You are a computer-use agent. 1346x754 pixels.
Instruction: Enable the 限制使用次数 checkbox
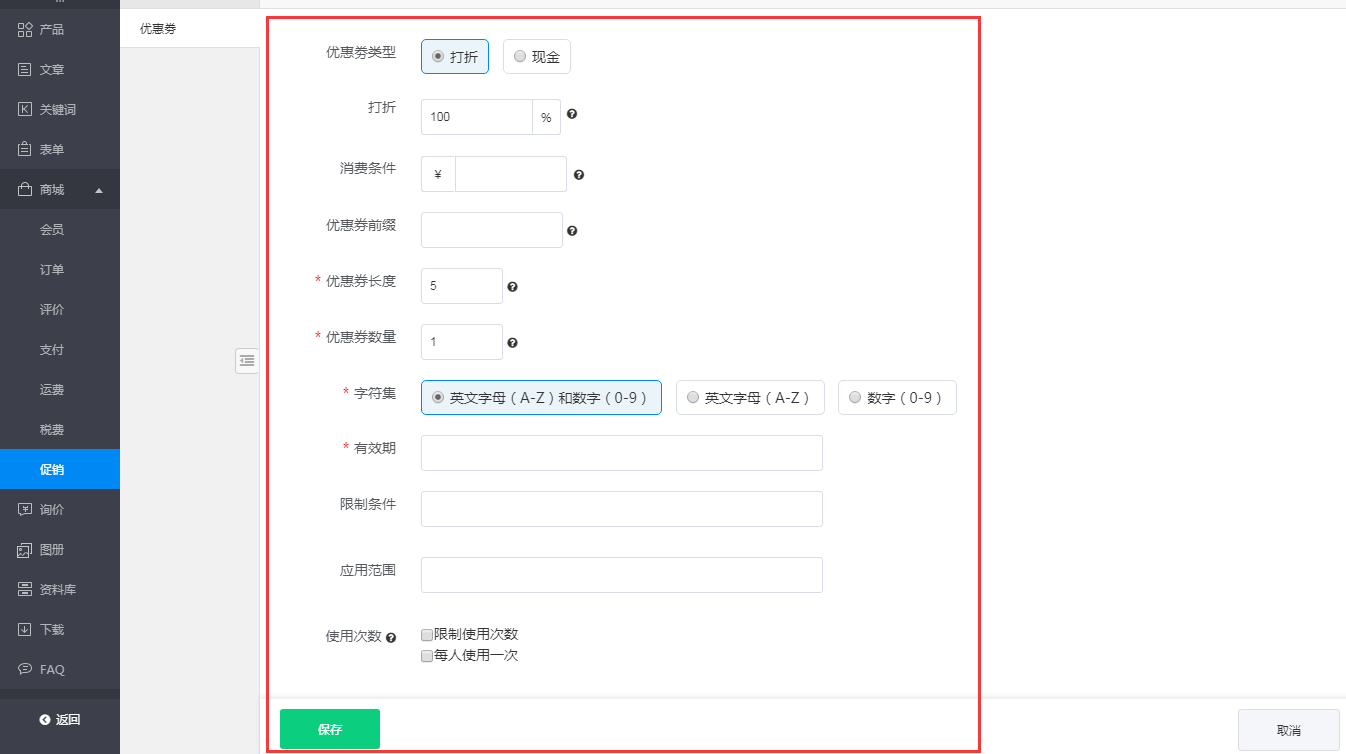[427, 635]
